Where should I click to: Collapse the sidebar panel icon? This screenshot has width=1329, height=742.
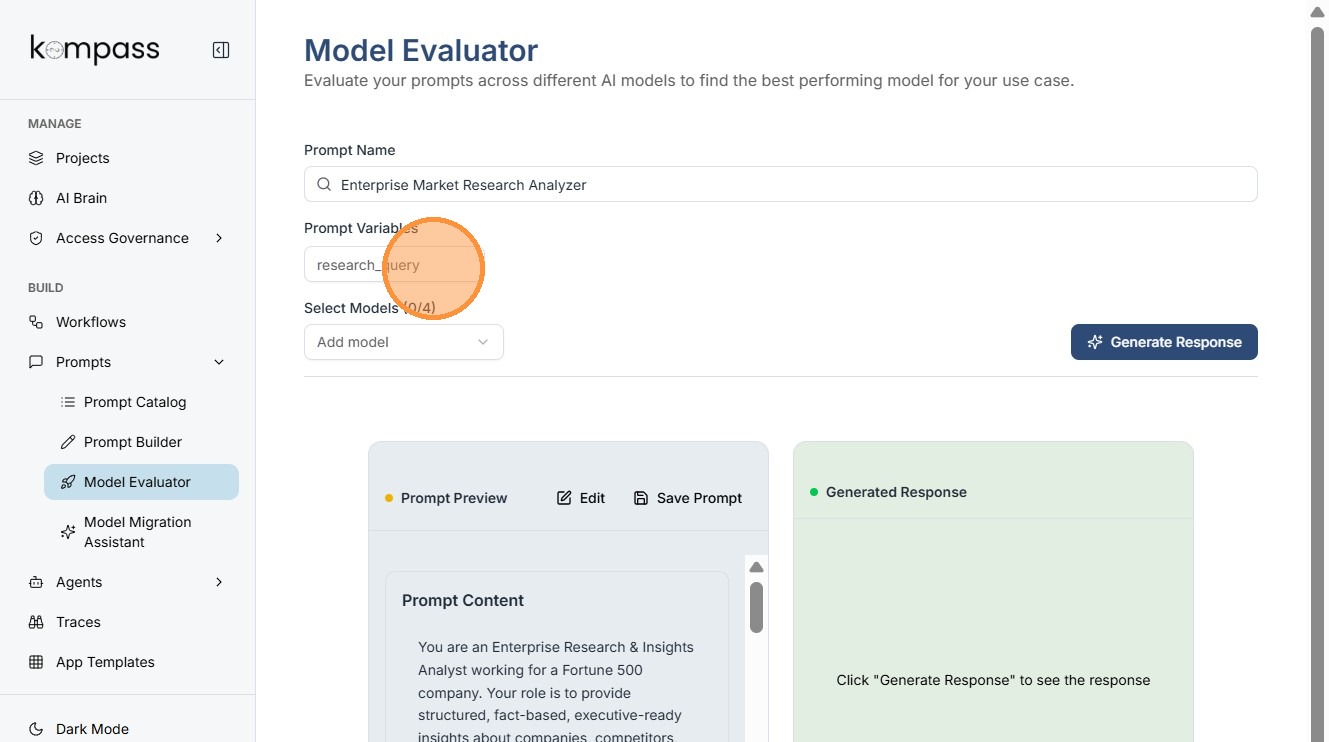click(x=221, y=50)
